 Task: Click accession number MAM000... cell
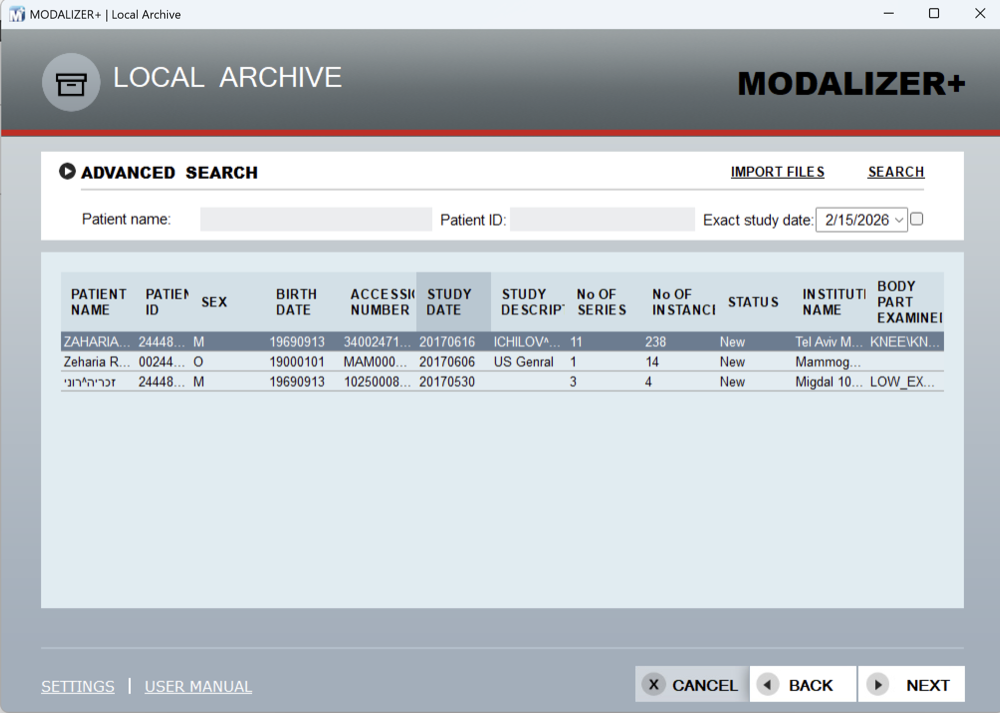376,362
